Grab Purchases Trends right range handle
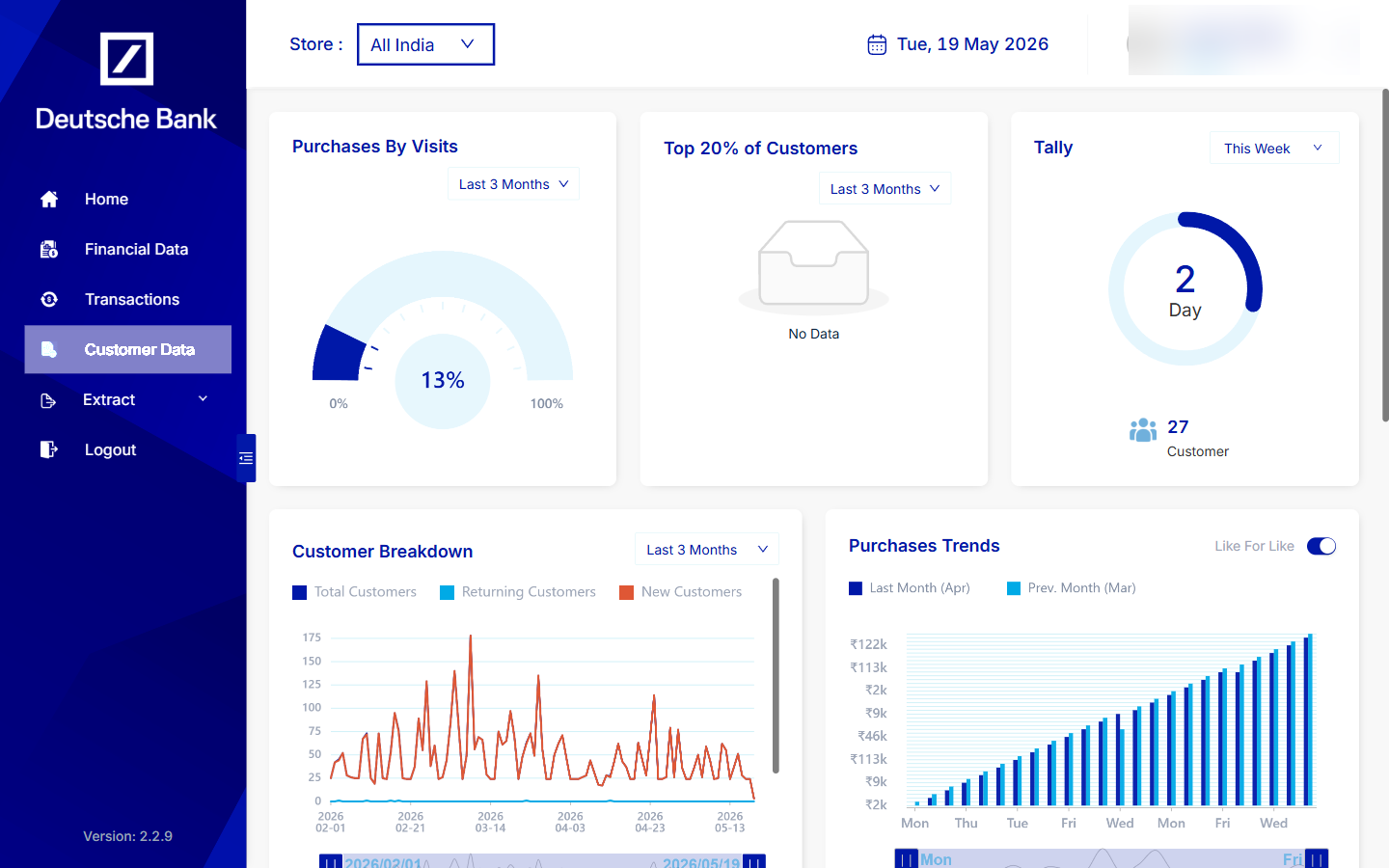The image size is (1389, 868). click(x=1317, y=858)
